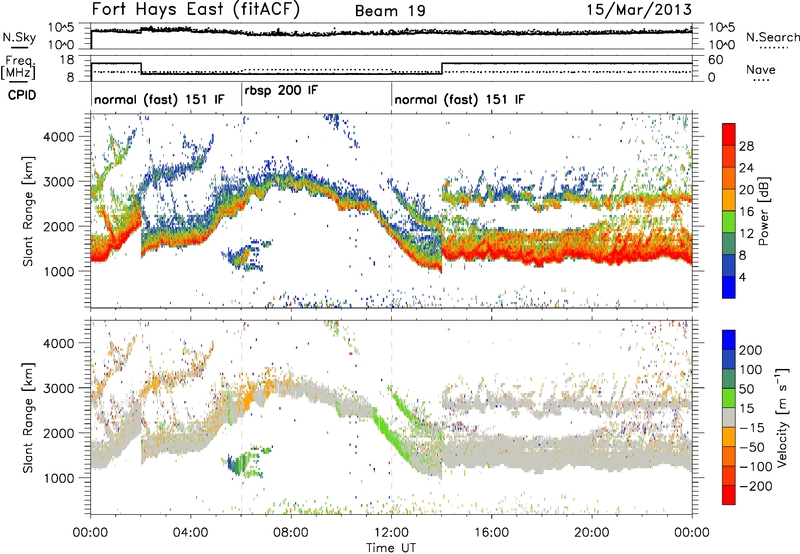Image resolution: width=800 pixels, height=554 pixels.
Task: Click the "12:00" time tick label
Action: coord(391,533)
